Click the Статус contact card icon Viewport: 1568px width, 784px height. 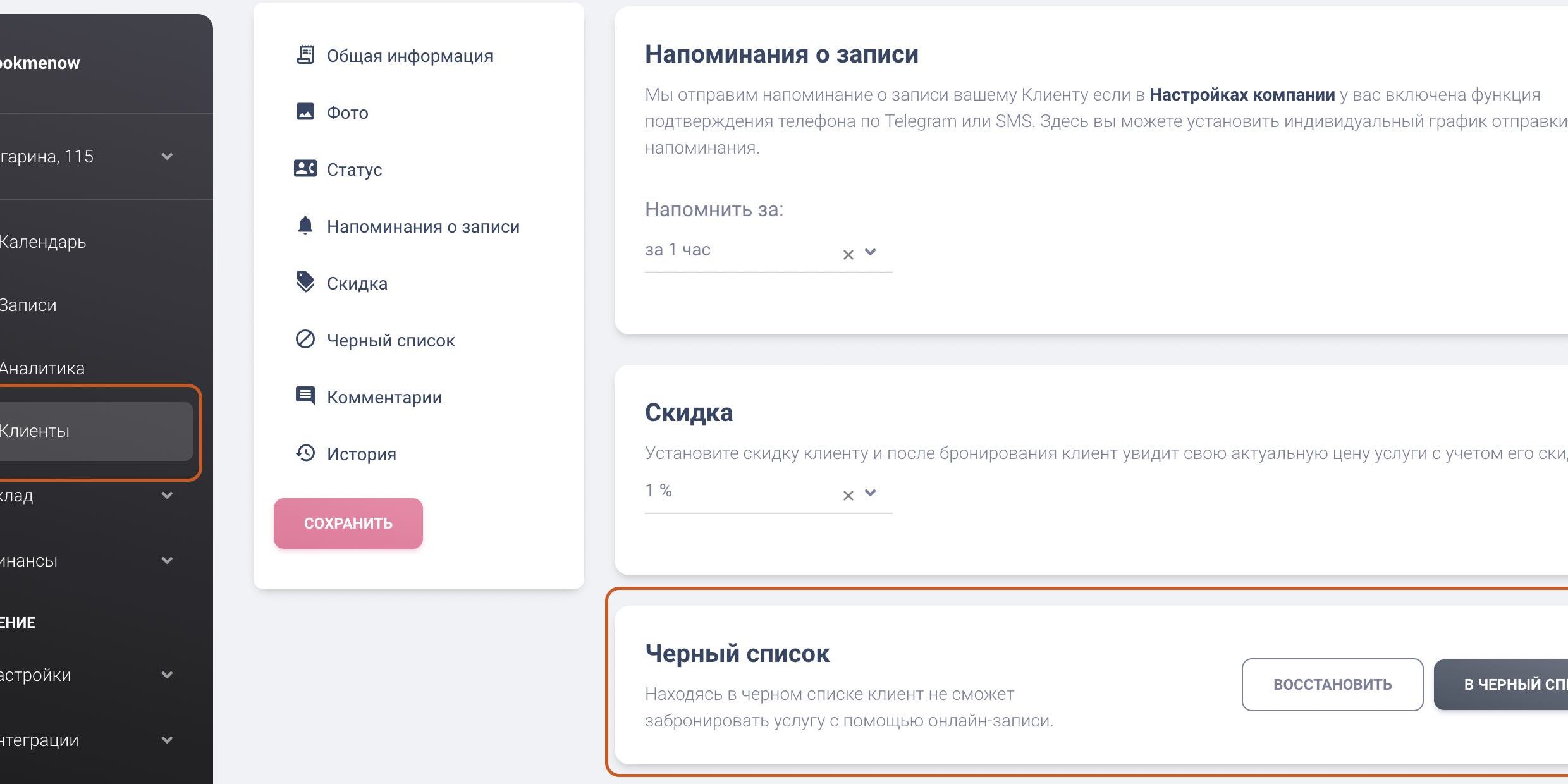[x=305, y=169]
